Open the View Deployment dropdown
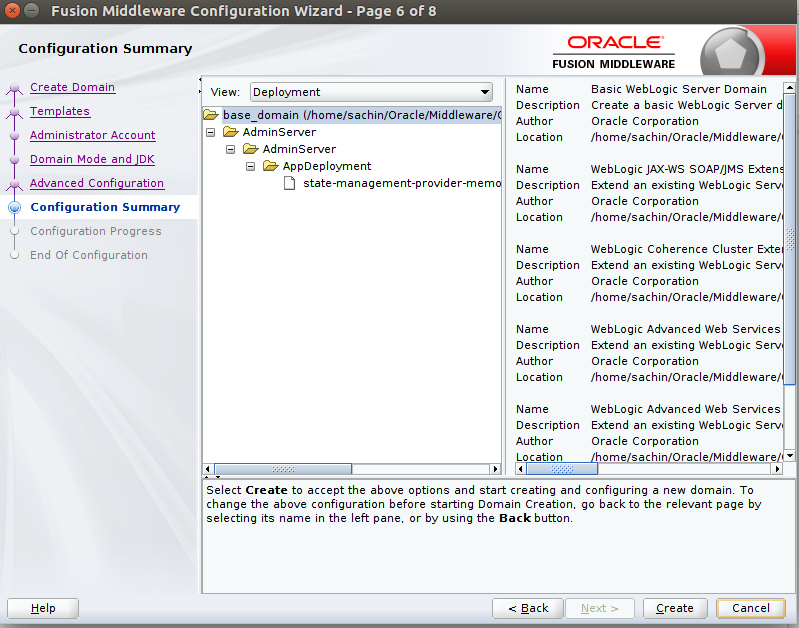 click(371, 92)
